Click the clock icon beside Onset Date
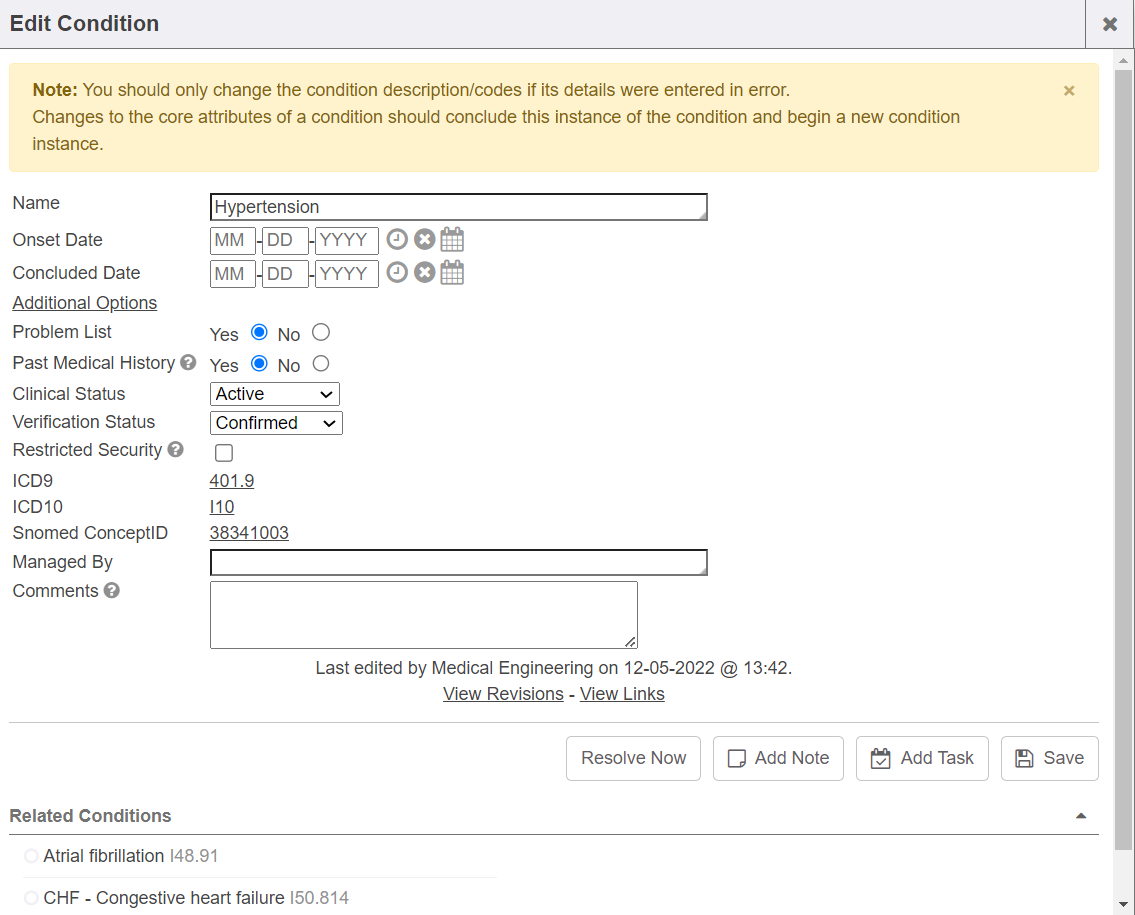This screenshot has width=1135, height=915. (397, 240)
